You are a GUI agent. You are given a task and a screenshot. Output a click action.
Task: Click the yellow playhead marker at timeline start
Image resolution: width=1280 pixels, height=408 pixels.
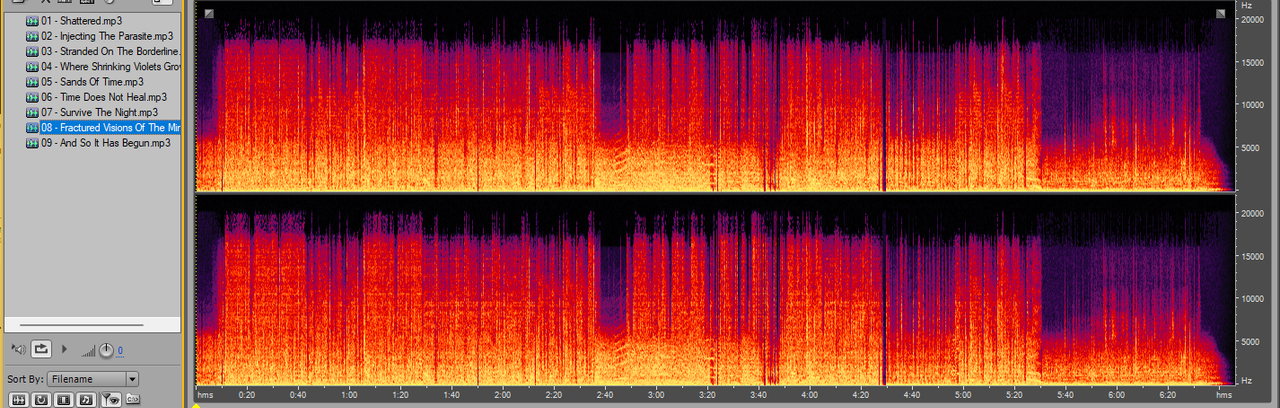pos(196,404)
